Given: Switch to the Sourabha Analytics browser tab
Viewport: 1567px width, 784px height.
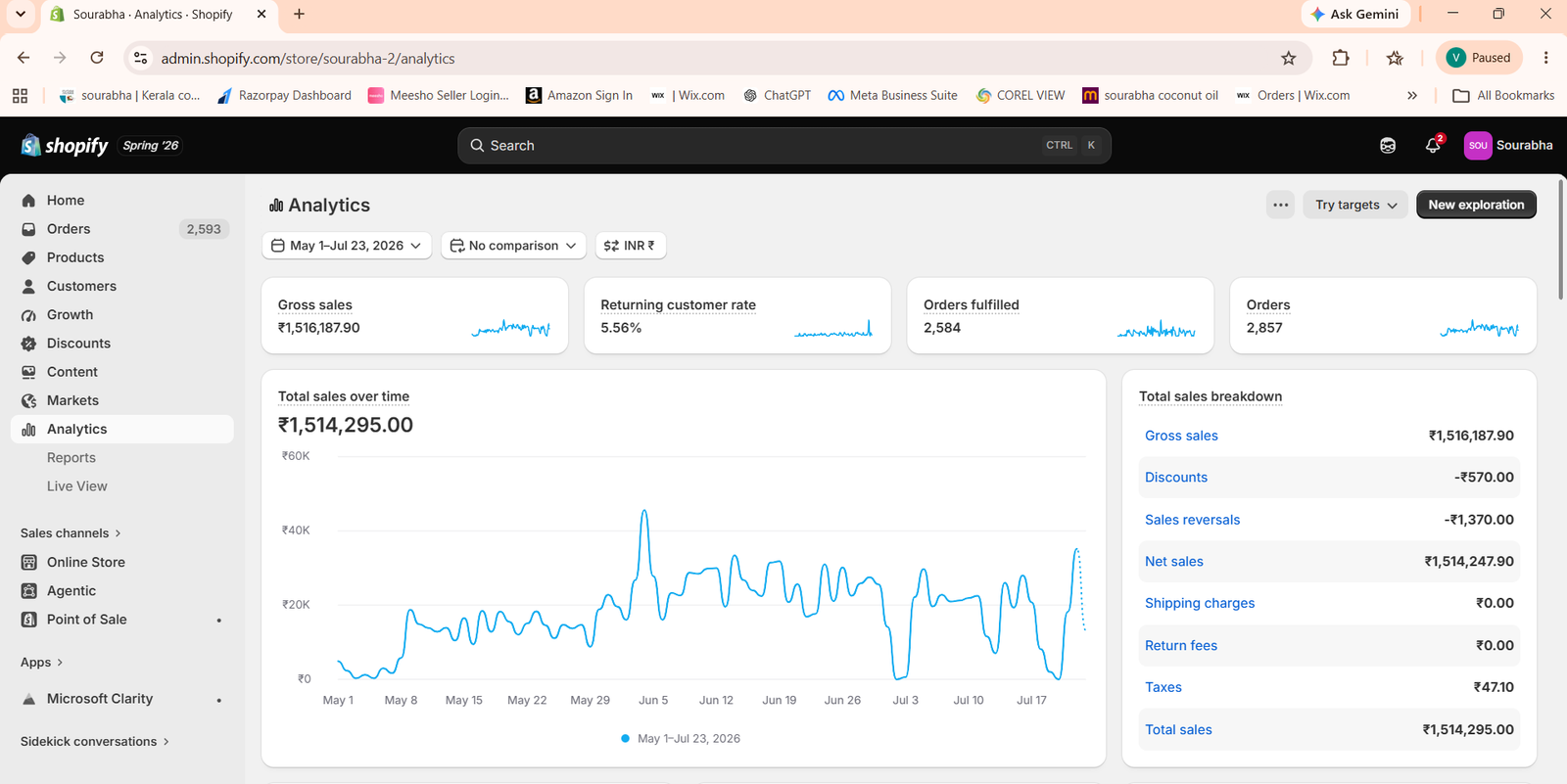Looking at the screenshot, I should pyautogui.click(x=159, y=15).
